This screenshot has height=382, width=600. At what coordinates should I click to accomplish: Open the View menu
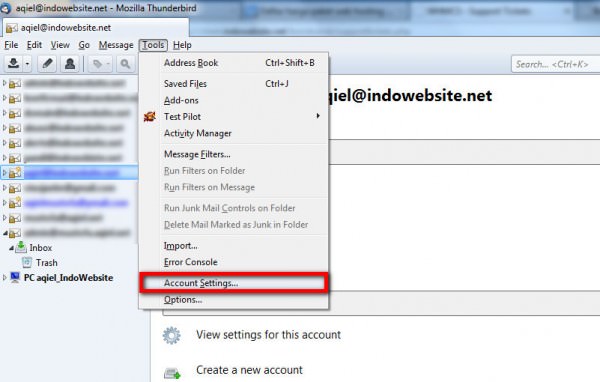(x=60, y=45)
